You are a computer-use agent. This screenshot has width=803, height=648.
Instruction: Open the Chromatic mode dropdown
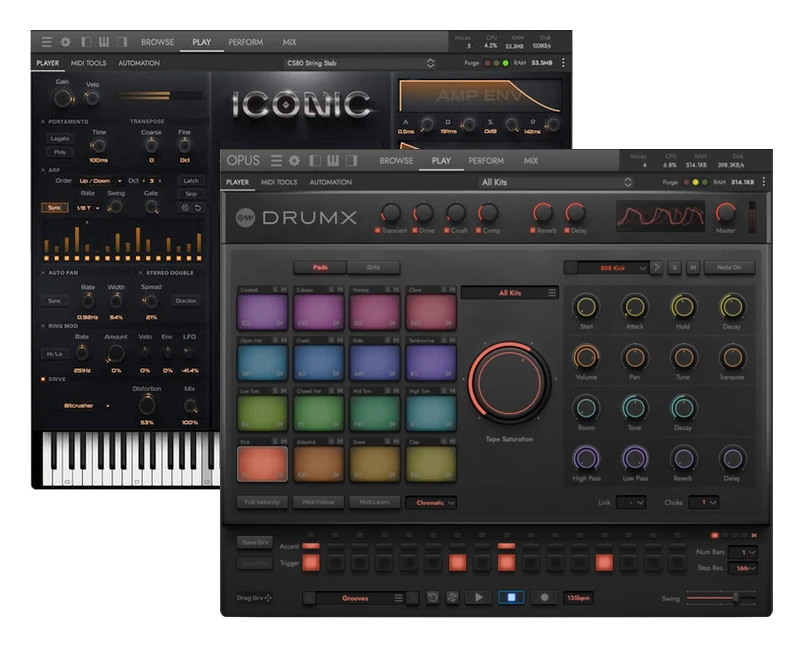(430, 503)
